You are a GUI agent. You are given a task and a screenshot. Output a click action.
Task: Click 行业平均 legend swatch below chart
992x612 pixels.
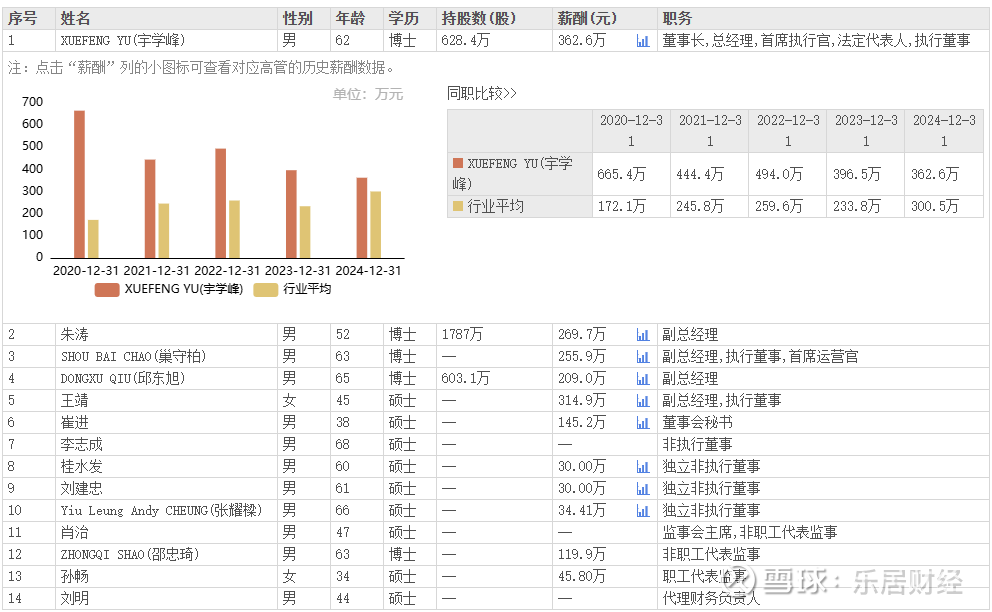(266, 289)
